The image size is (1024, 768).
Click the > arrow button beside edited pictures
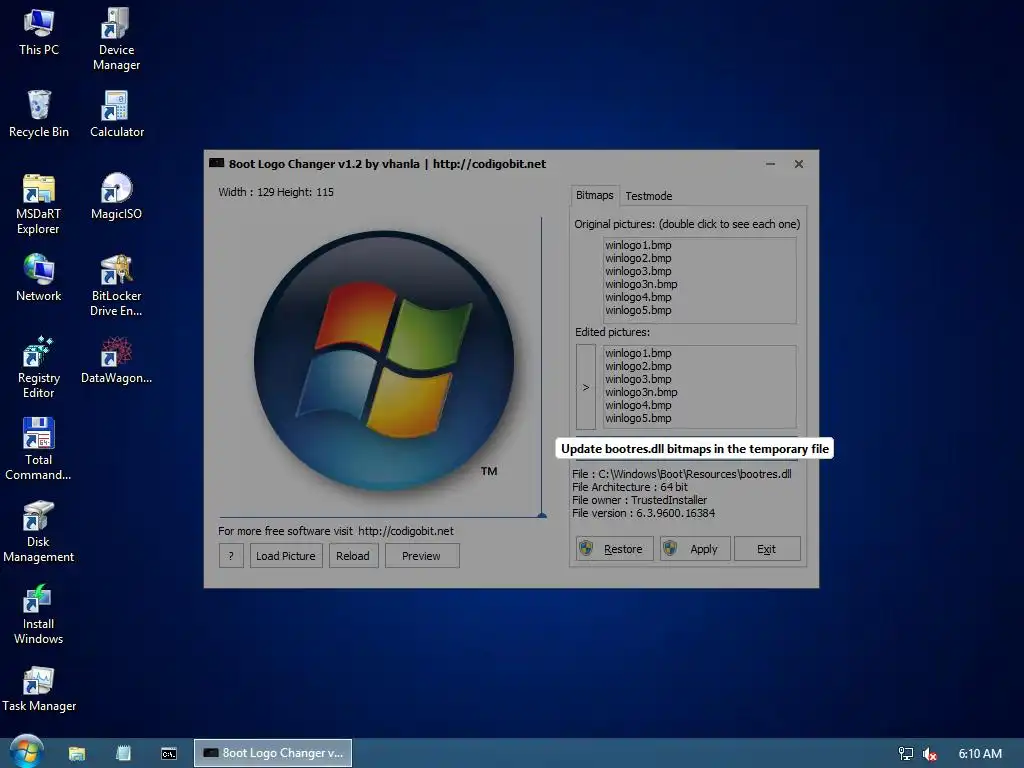586,387
